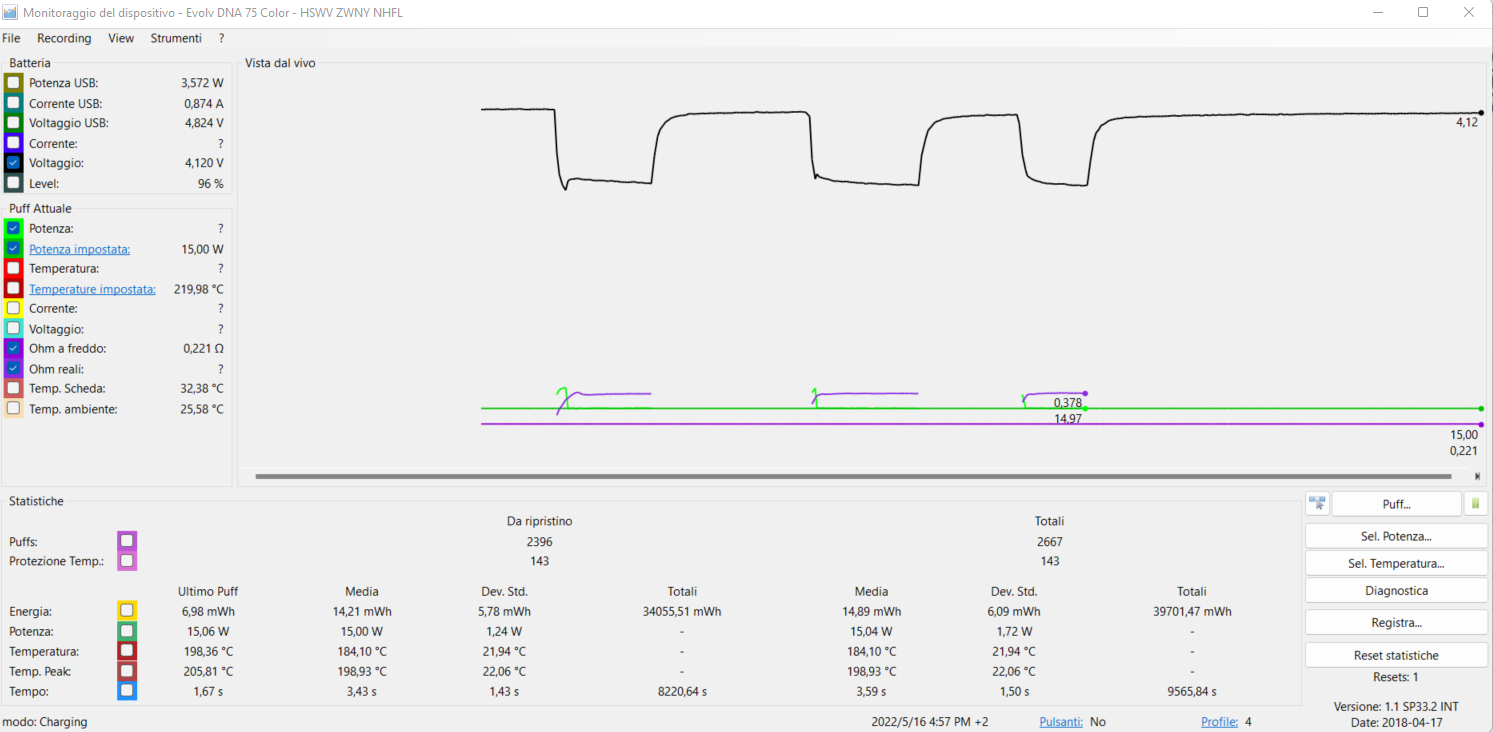
Task: Enable the Potenza USB checkbox
Action: pos(13,83)
